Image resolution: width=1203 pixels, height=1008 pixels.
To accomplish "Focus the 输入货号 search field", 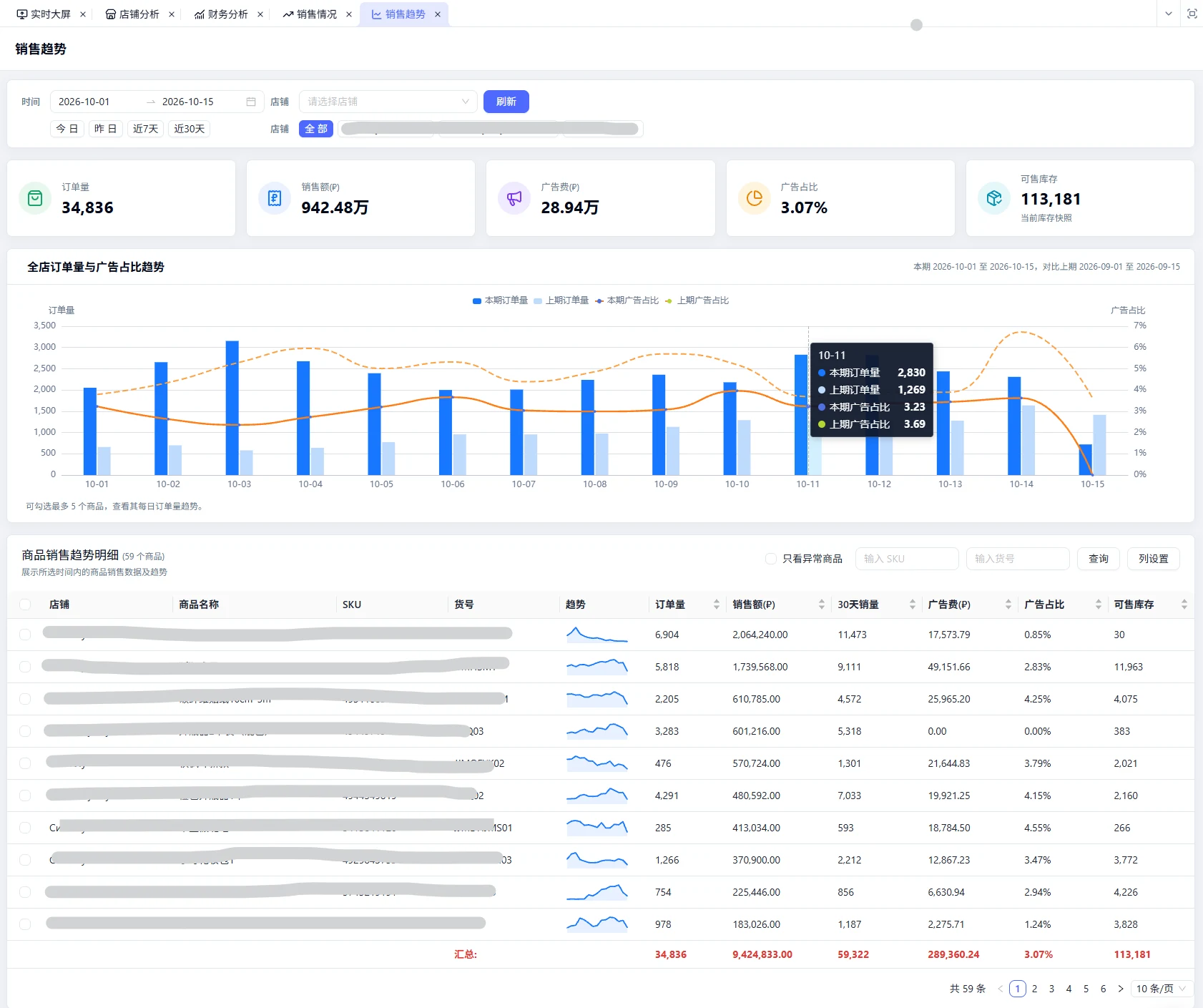I will 1018,559.
